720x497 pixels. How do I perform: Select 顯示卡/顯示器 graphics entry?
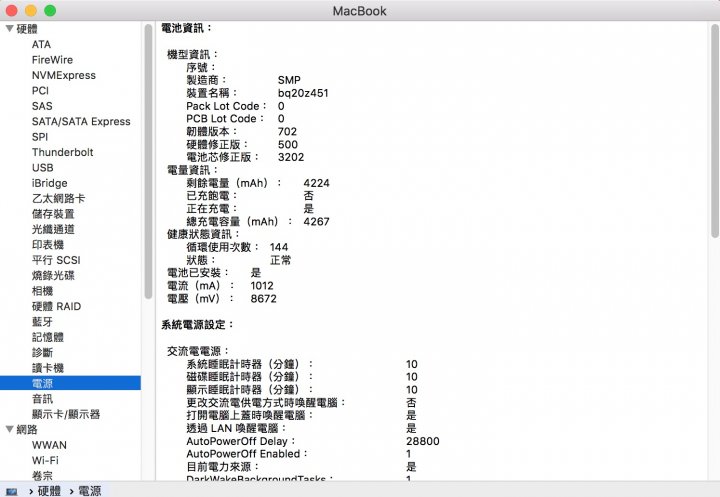(x=66, y=414)
